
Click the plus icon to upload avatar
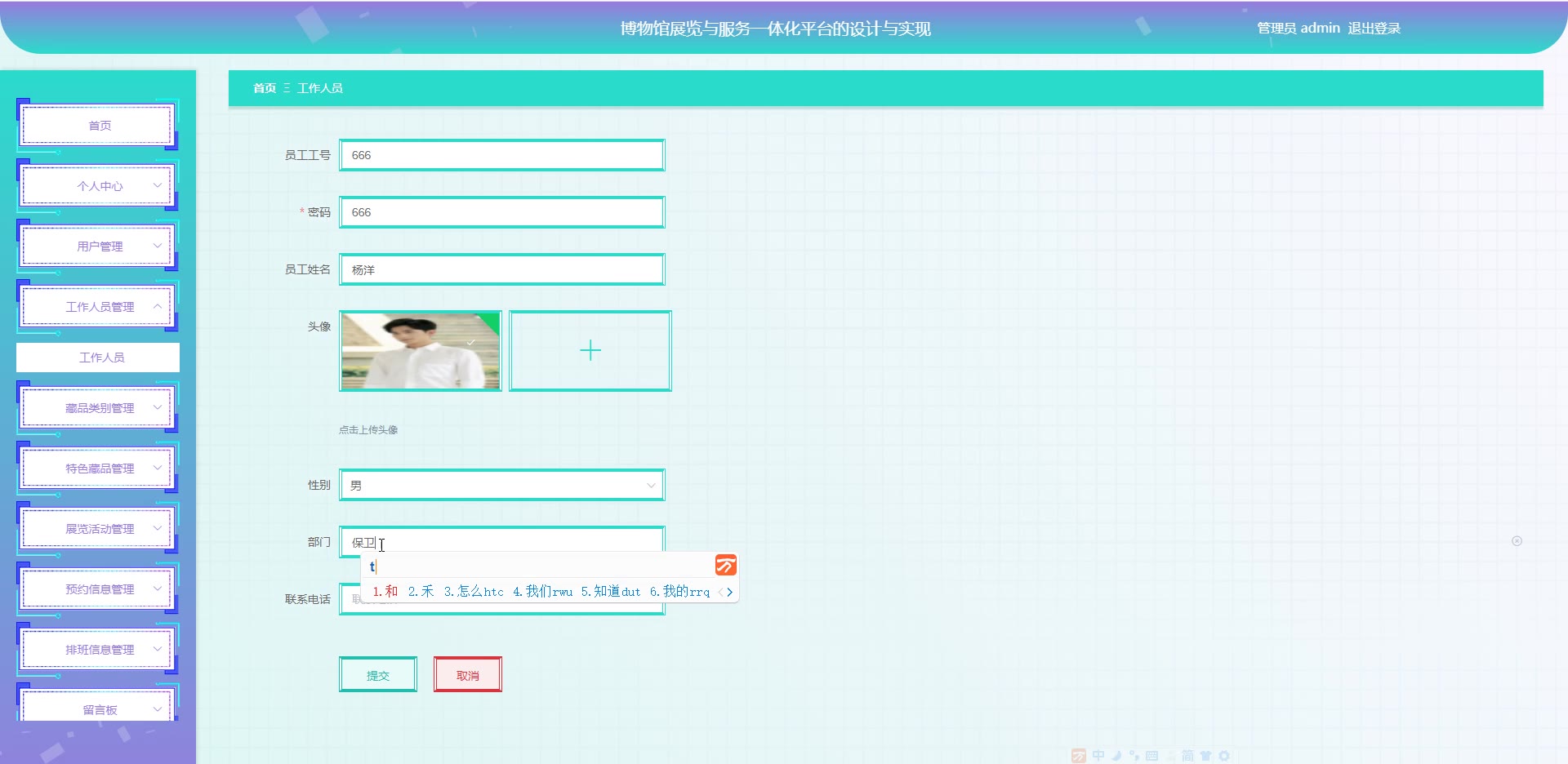(590, 351)
